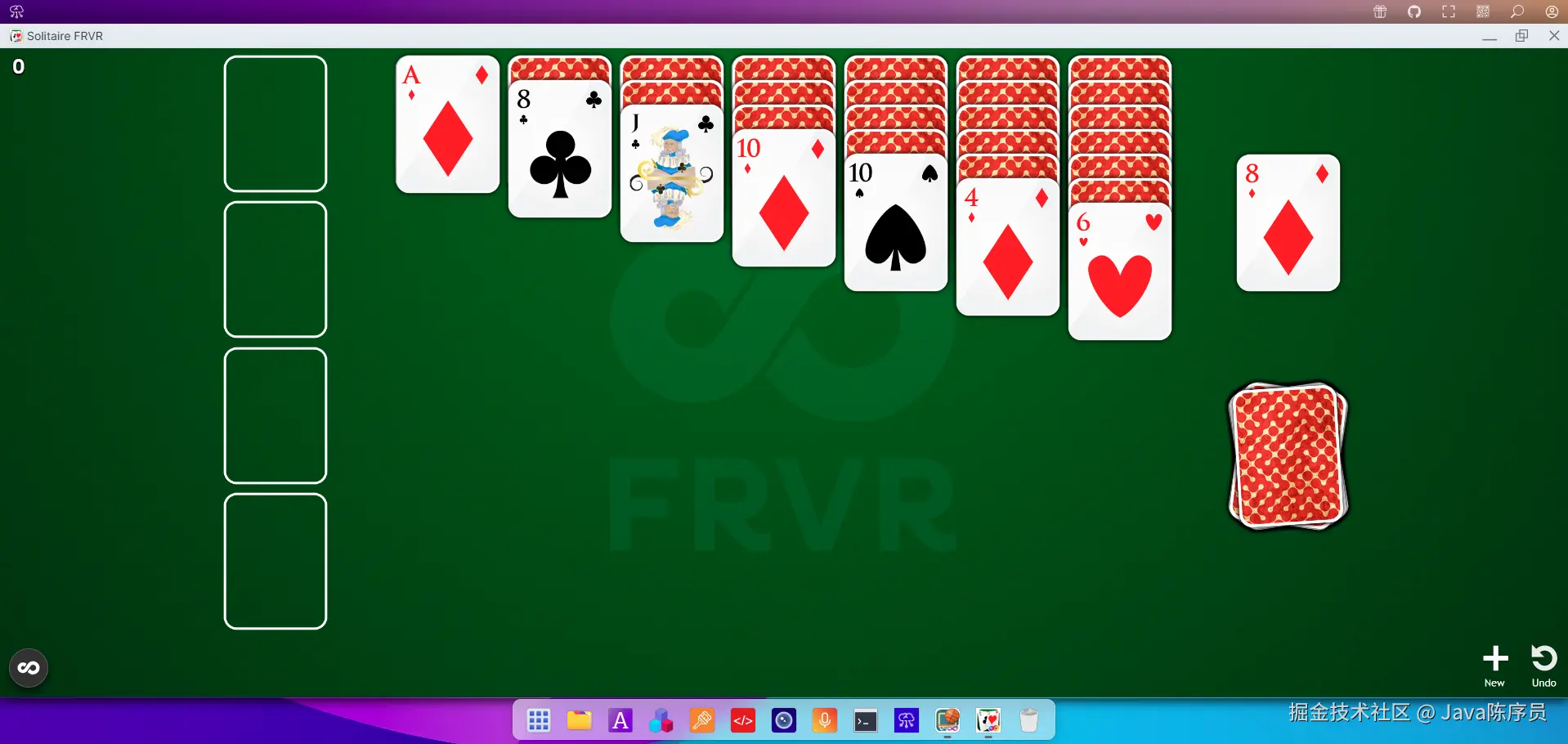Click the gift icon in top bar
The height and width of the screenshot is (744, 1568).
1380,11
